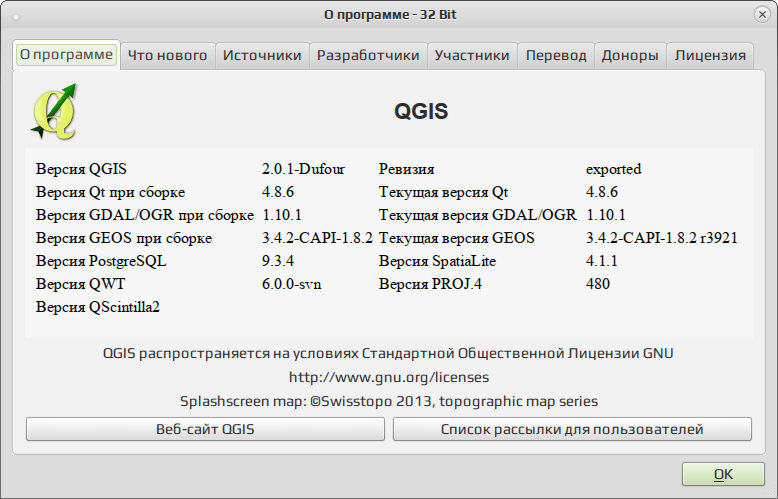View the "Лицензия" tab
778x499 pixels.
coord(711,55)
